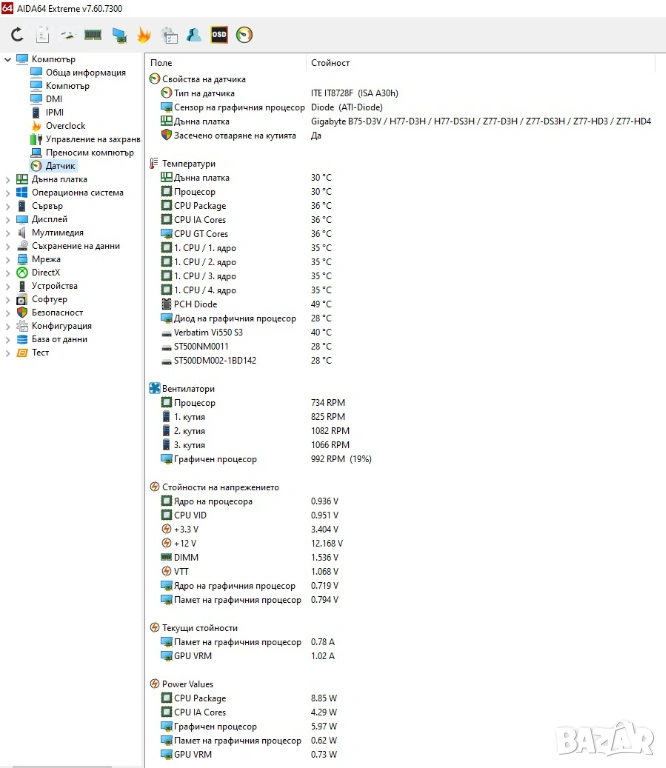The height and width of the screenshot is (768, 666).
Task: Launch the flame stability test icon
Action: point(144,35)
